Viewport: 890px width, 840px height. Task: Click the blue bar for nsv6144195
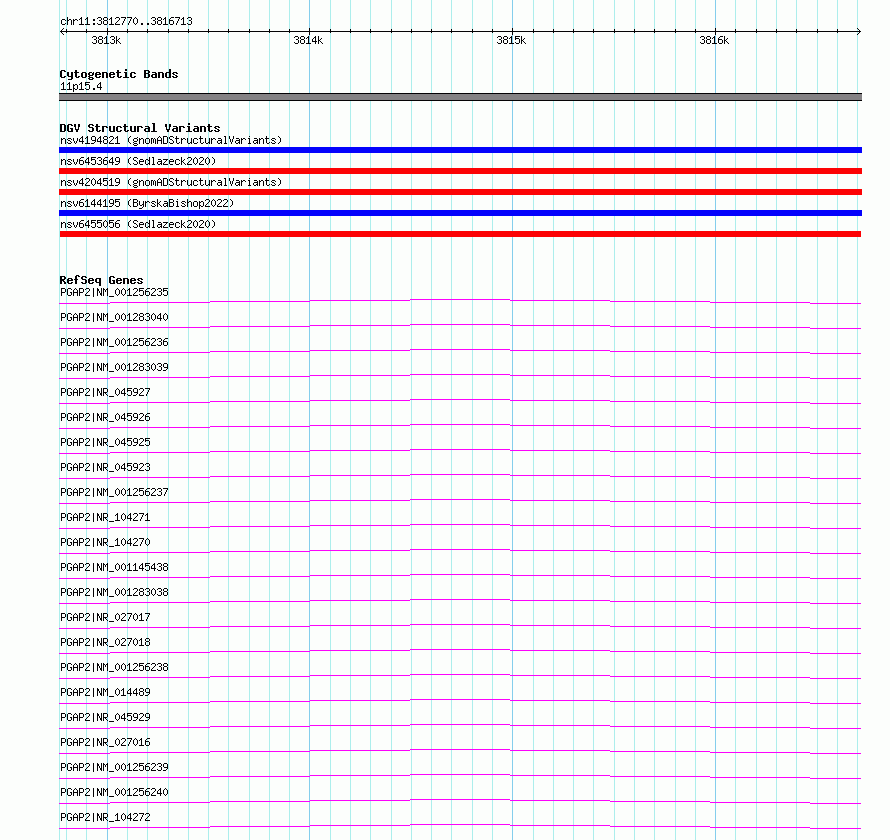(460, 213)
